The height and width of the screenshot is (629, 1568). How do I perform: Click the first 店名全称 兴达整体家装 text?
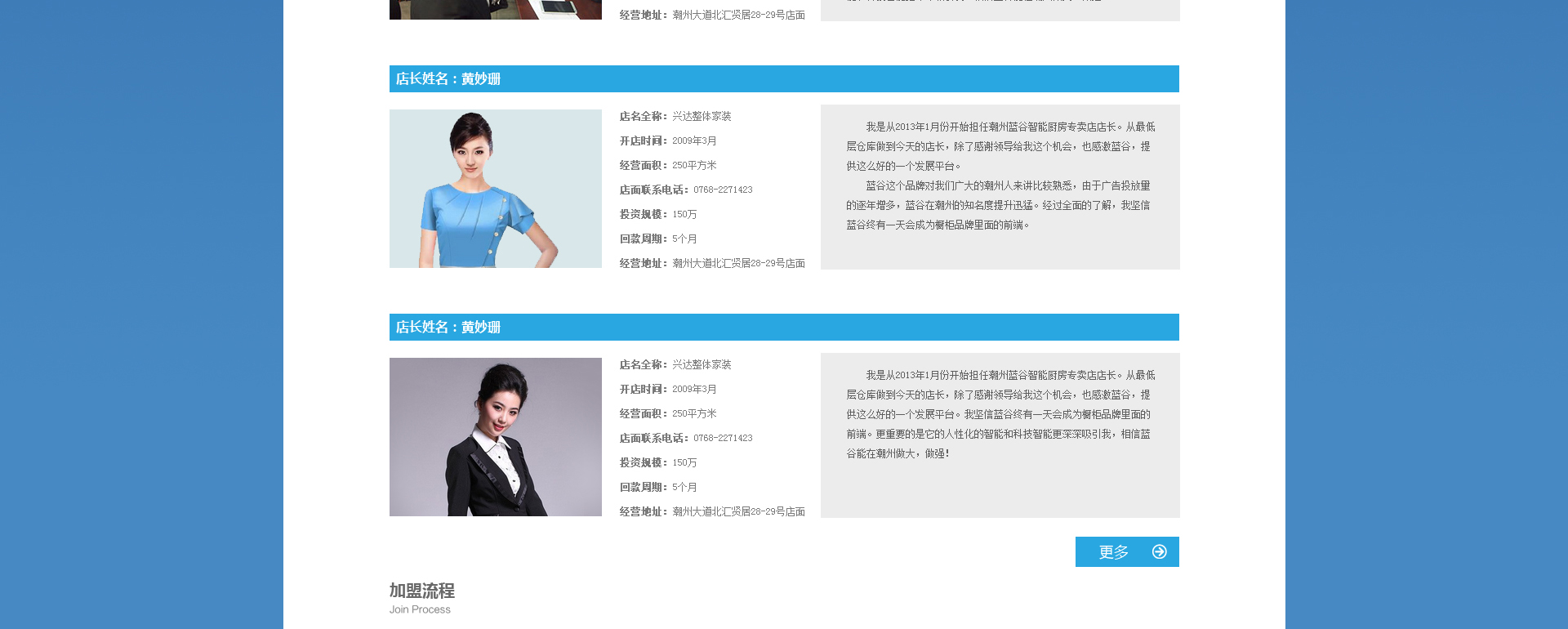coord(675,116)
